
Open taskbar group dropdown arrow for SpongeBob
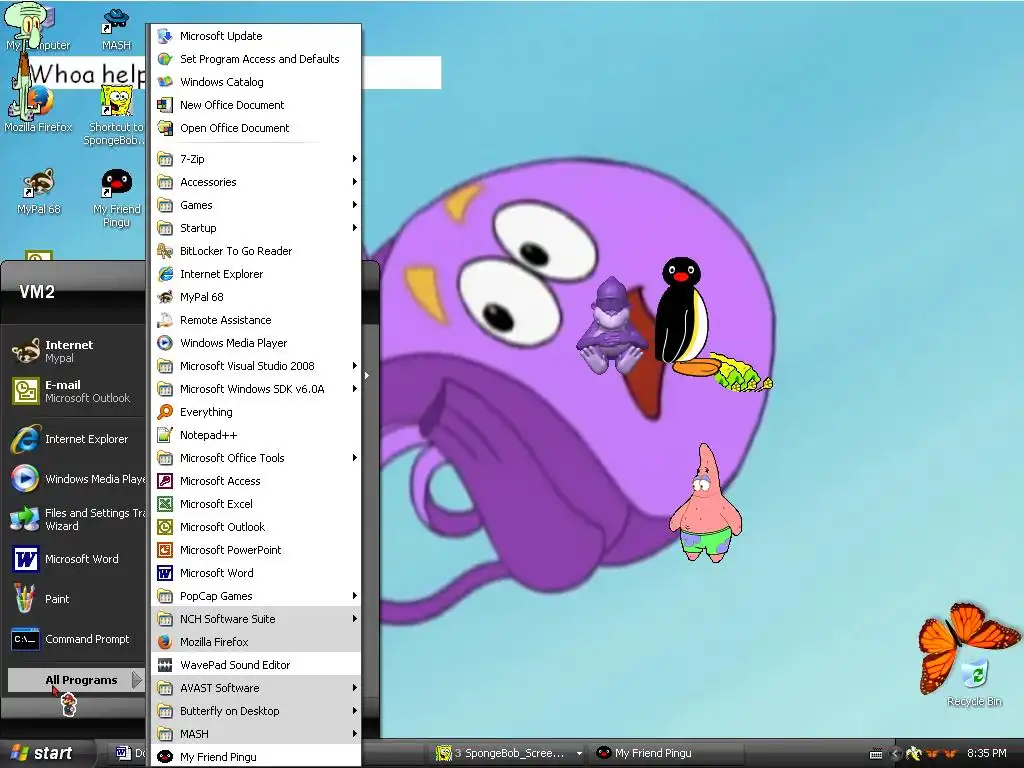pos(579,753)
